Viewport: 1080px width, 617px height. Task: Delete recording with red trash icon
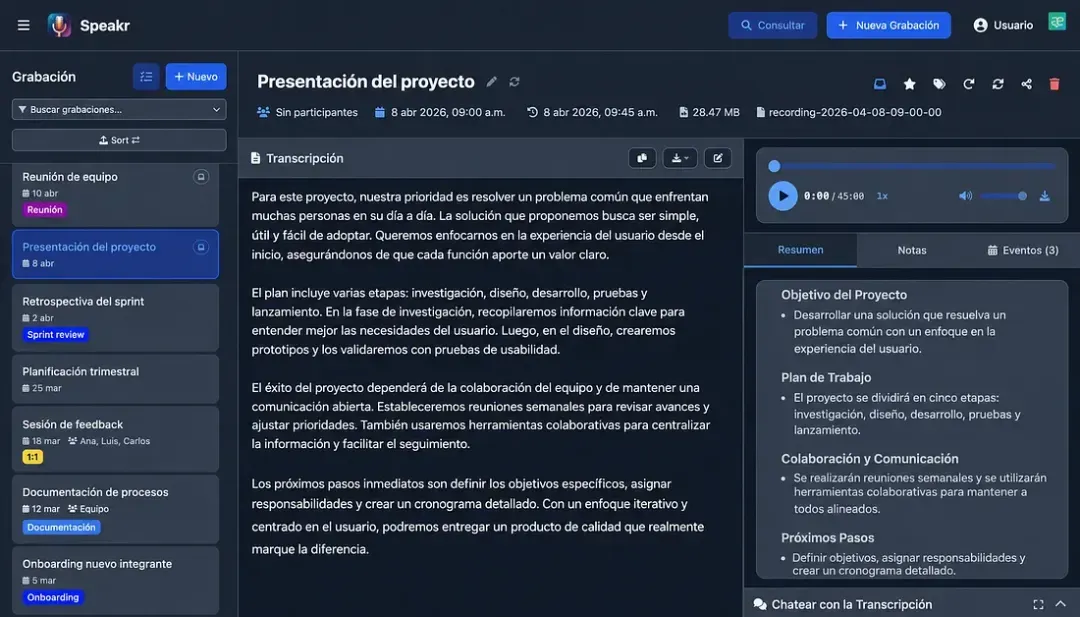1054,84
